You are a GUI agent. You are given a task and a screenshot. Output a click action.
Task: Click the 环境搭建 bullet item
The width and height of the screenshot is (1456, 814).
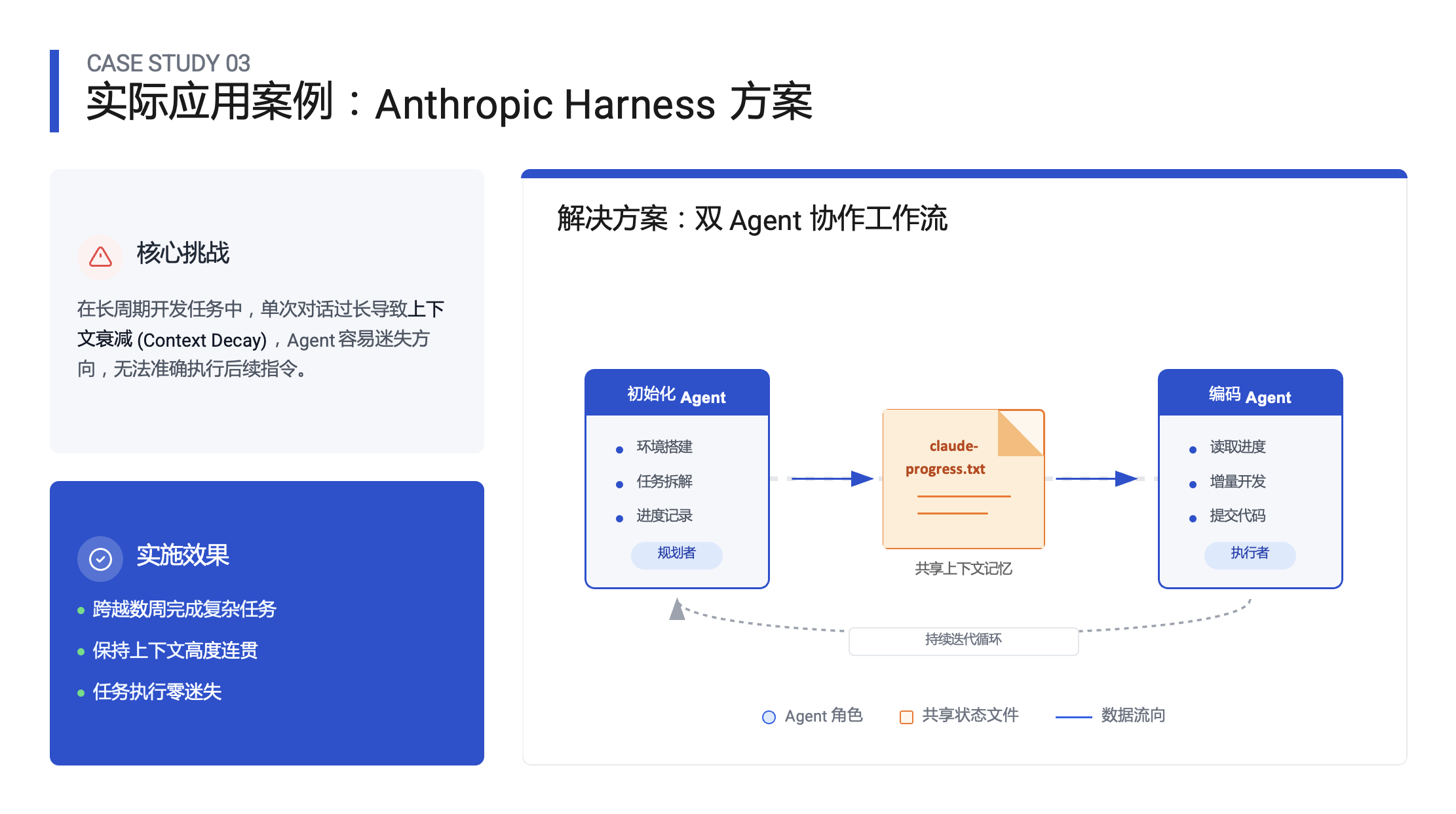664,447
